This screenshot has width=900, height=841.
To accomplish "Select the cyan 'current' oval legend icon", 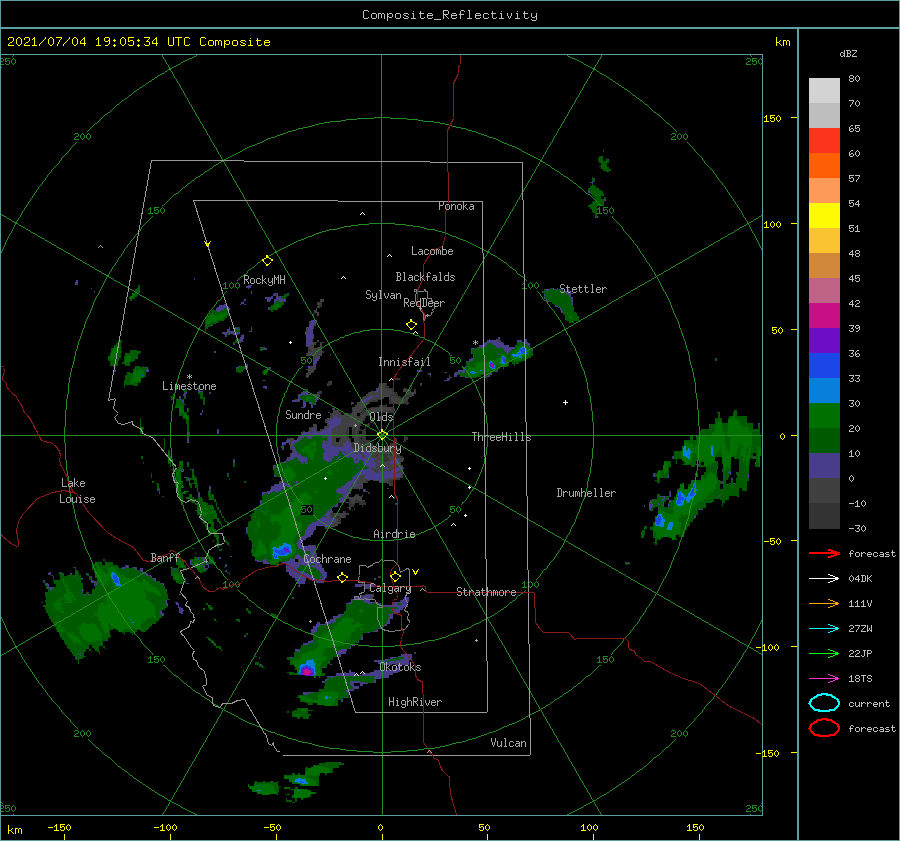I will [x=824, y=703].
